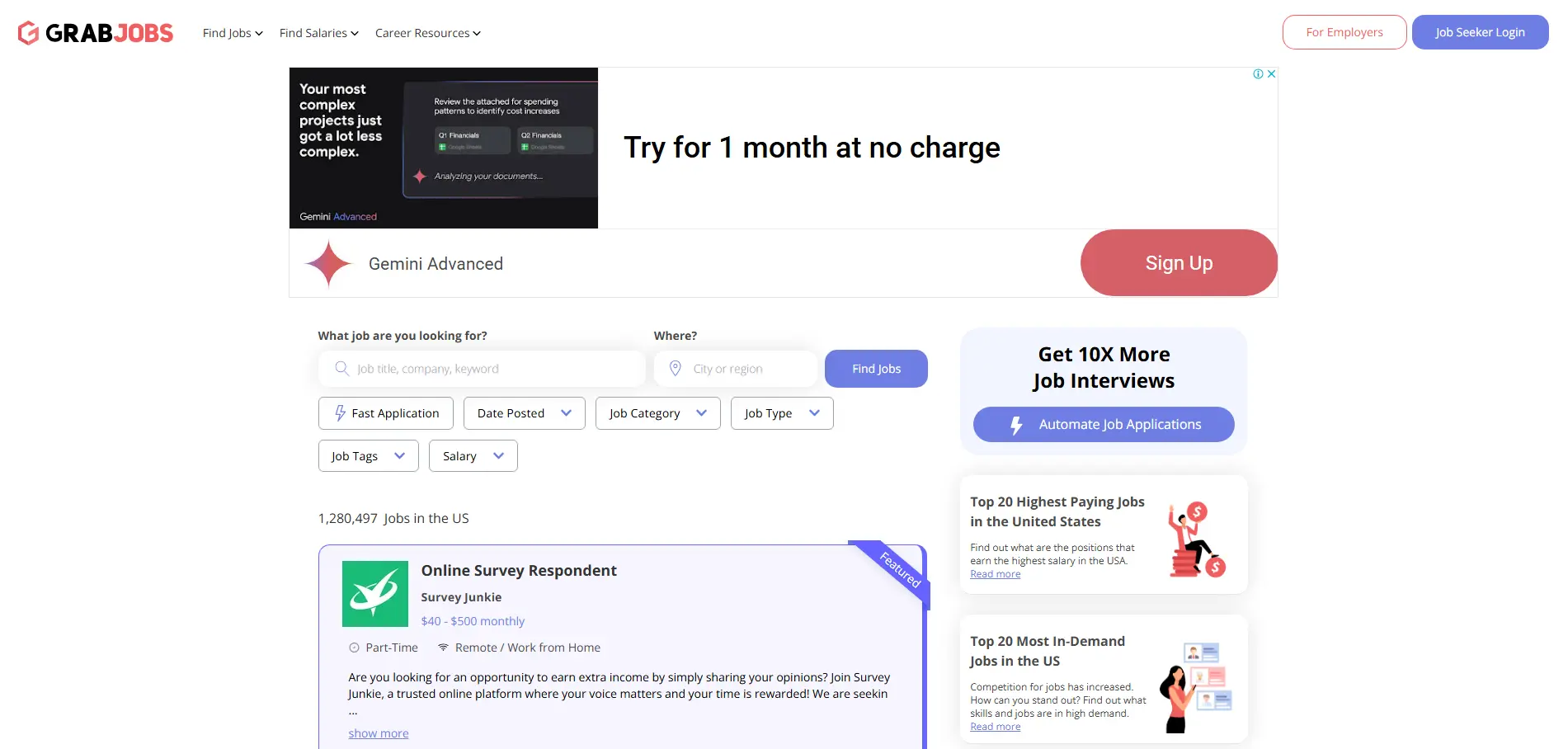Image resolution: width=1568 pixels, height=749 pixels.
Task: Click the $40 - $500 monthly salary text
Action: pos(473,621)
